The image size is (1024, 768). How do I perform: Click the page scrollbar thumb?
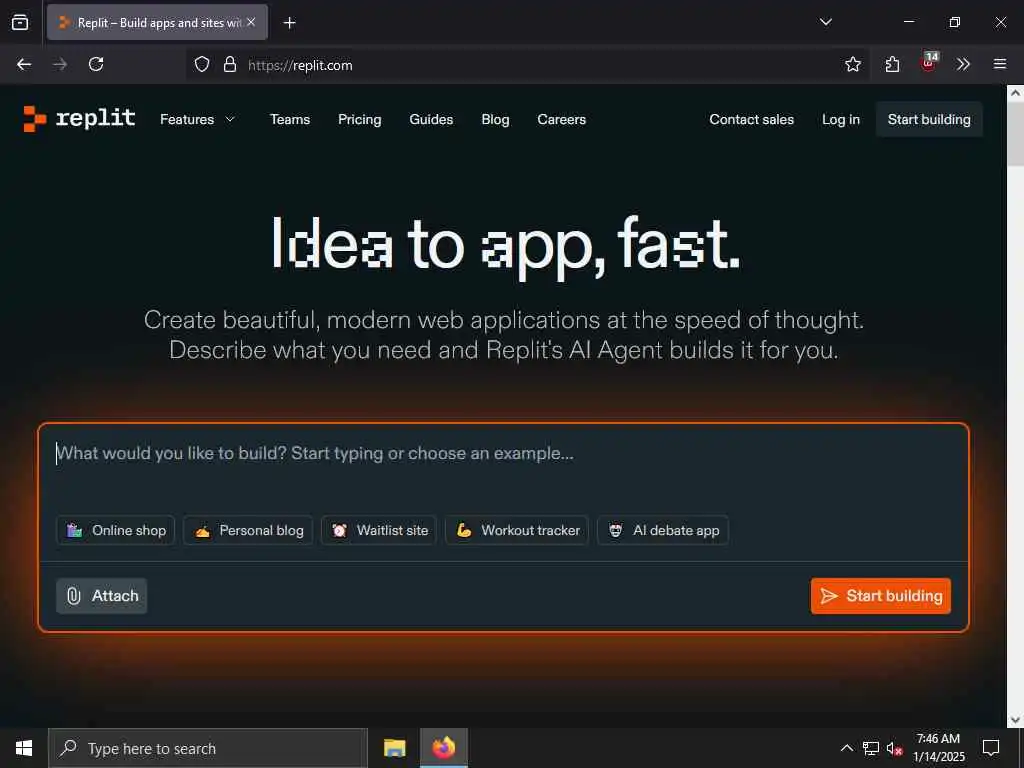tap(1015, 135)
